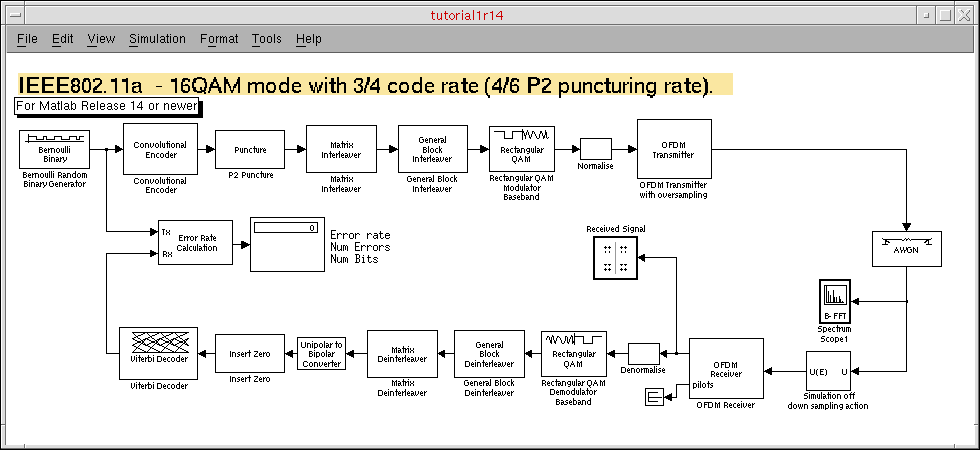Select the Matrix Interleaver block
The height and width of the screenshot is (450, 980).
(341, 149)
